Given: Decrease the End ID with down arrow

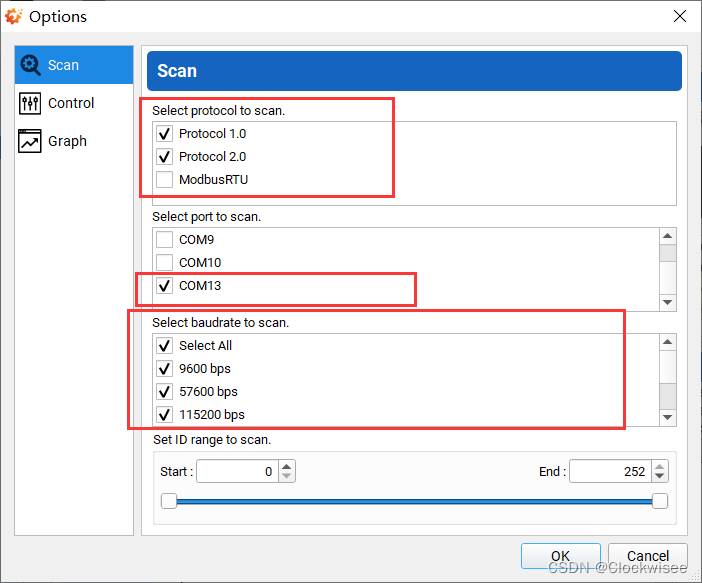Looking at the screenshot, I should point(659,477).
